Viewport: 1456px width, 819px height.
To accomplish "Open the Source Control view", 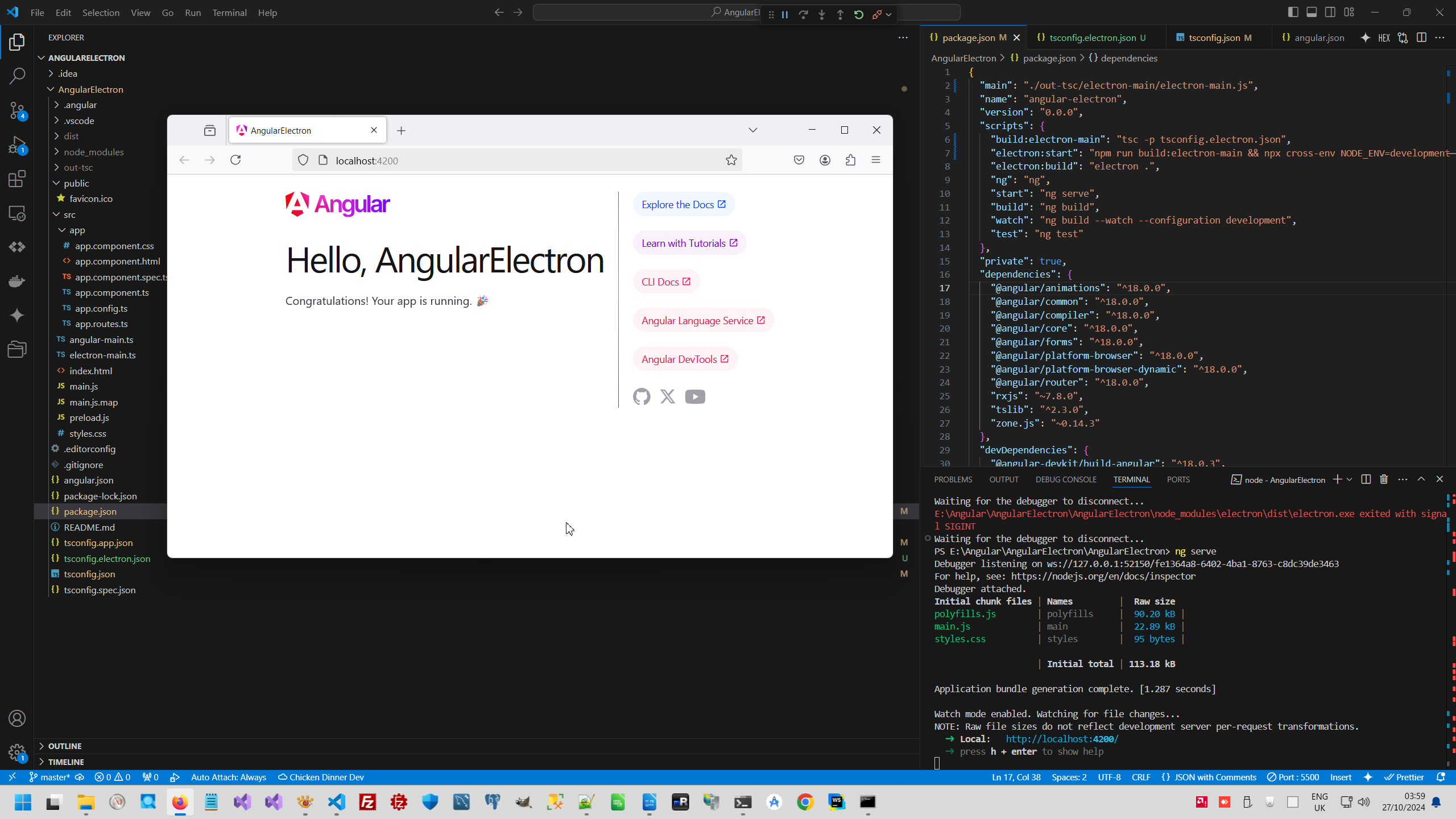I will click(17, 110).
